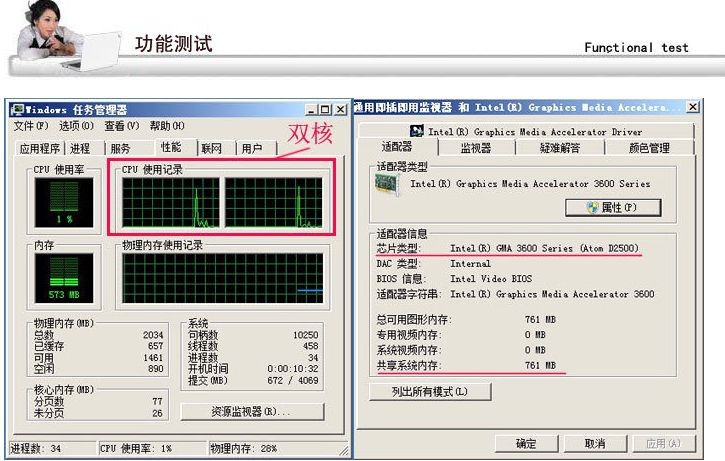Click the first CPU 使用记录 graph
The image size is (725, 461).
171,202
